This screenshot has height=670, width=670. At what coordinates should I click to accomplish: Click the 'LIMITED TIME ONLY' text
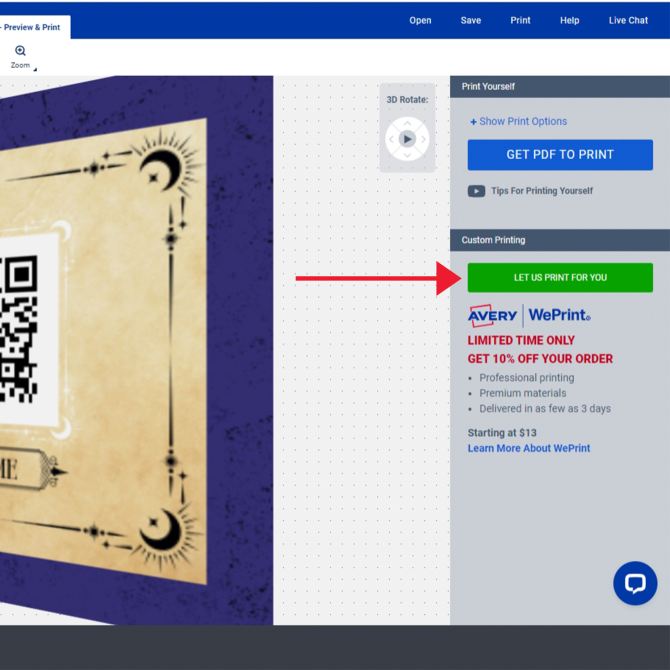(x=521, y=341)
